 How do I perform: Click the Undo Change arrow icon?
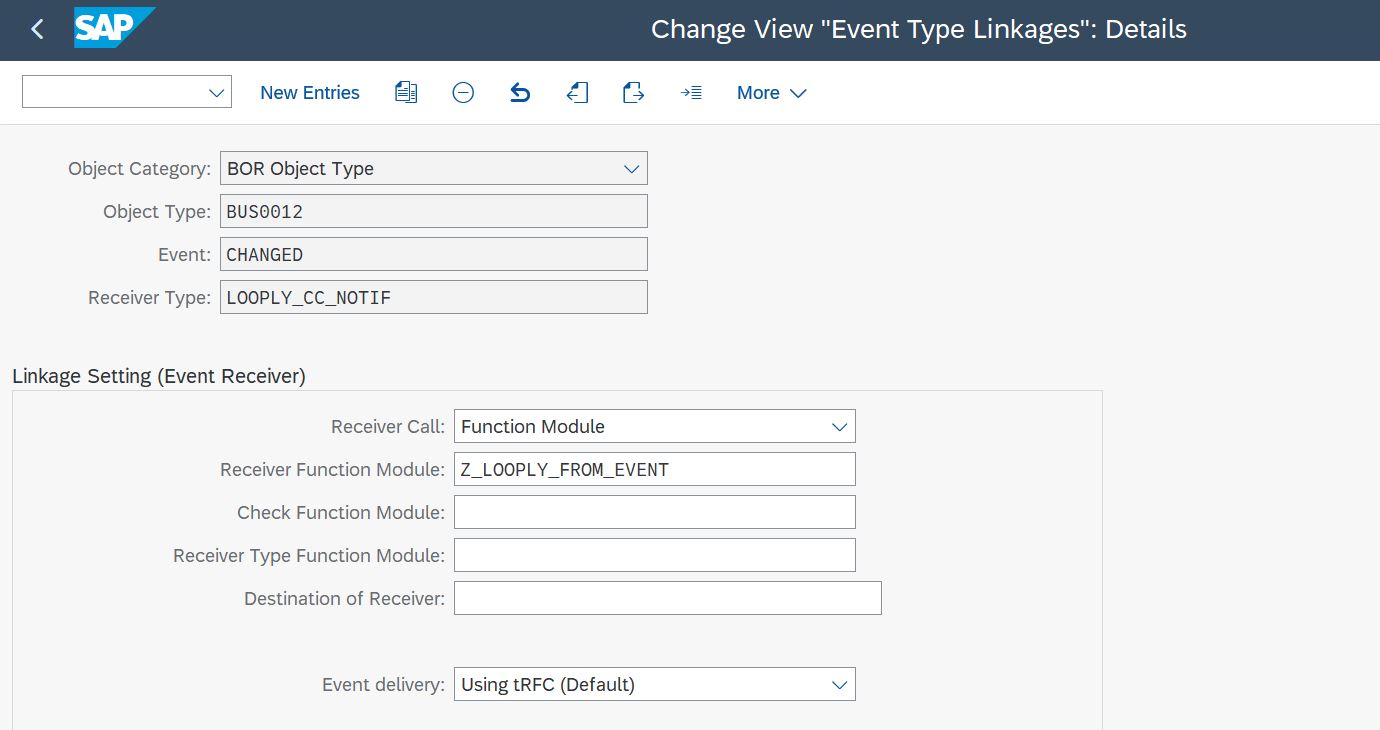(520, 93)
